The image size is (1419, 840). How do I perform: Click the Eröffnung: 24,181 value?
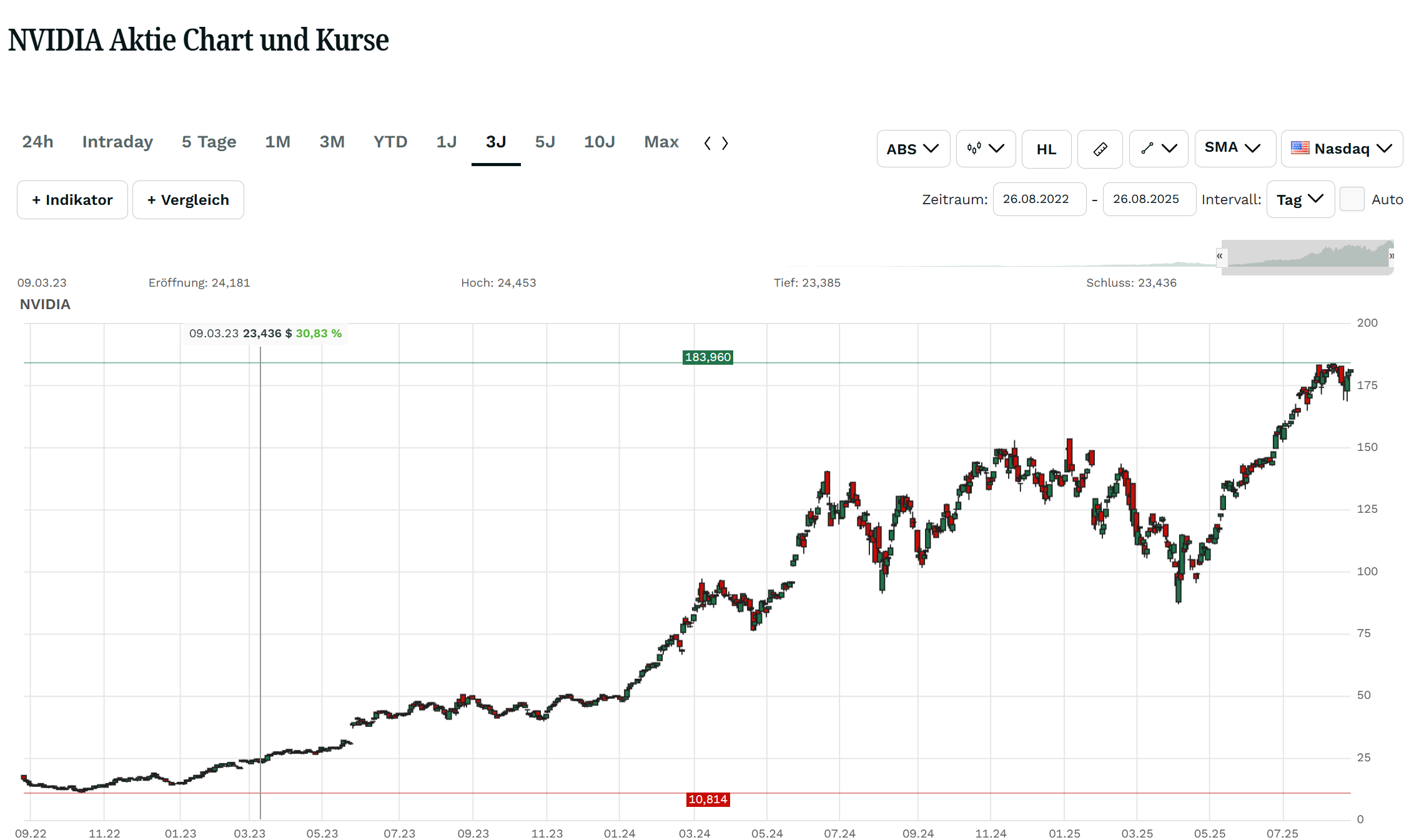click(199, 283)
